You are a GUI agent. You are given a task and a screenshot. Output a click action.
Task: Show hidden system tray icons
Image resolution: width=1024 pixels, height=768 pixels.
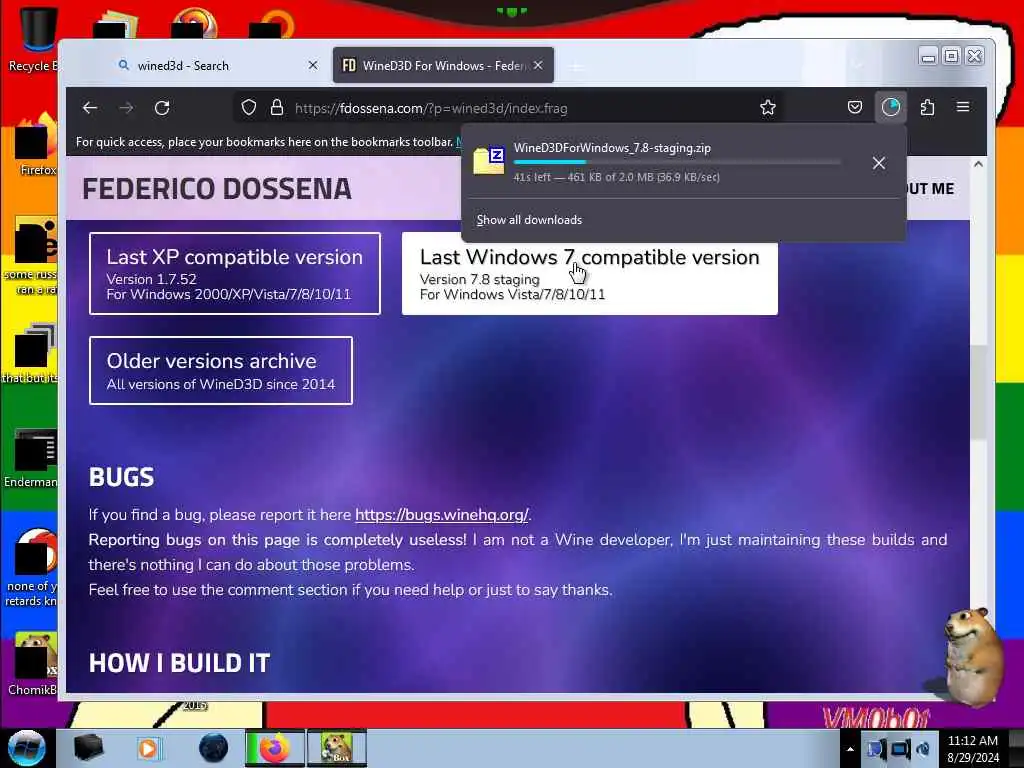tap(850, 749)
